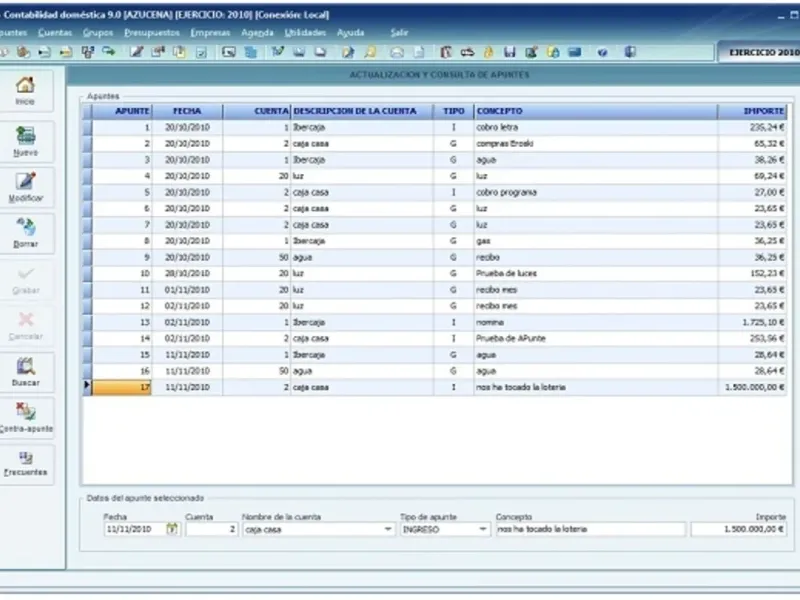Create a new entry with Nuevo

click(x=26, y=142)
